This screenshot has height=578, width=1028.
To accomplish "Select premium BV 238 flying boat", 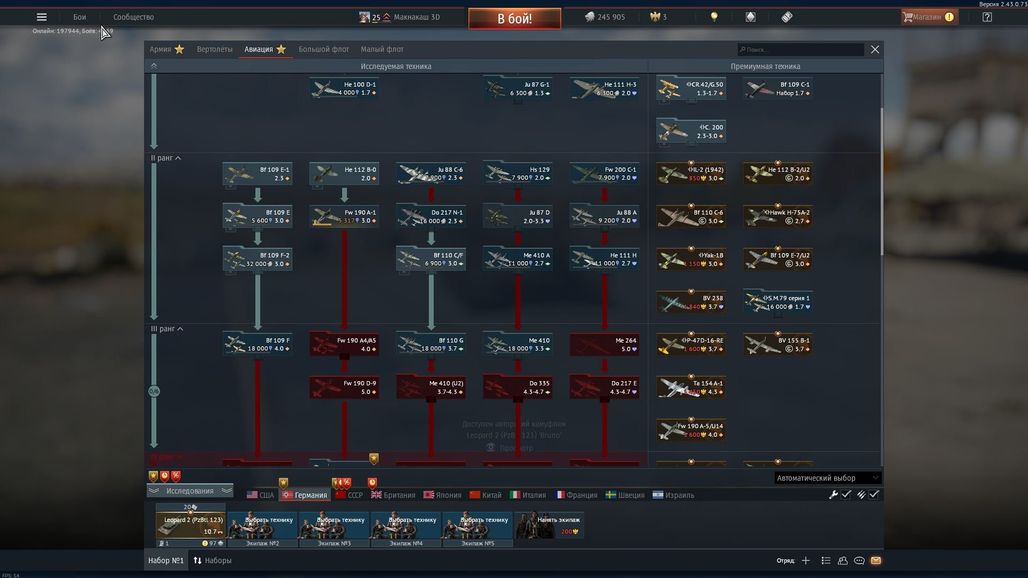I will click(x=691, y=302).
